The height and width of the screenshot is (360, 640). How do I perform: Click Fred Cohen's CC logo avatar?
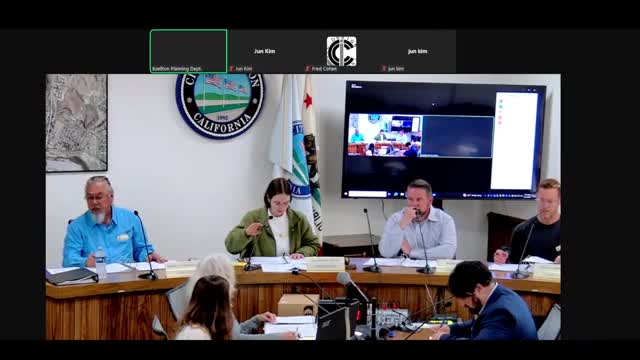tap(341, 51)
